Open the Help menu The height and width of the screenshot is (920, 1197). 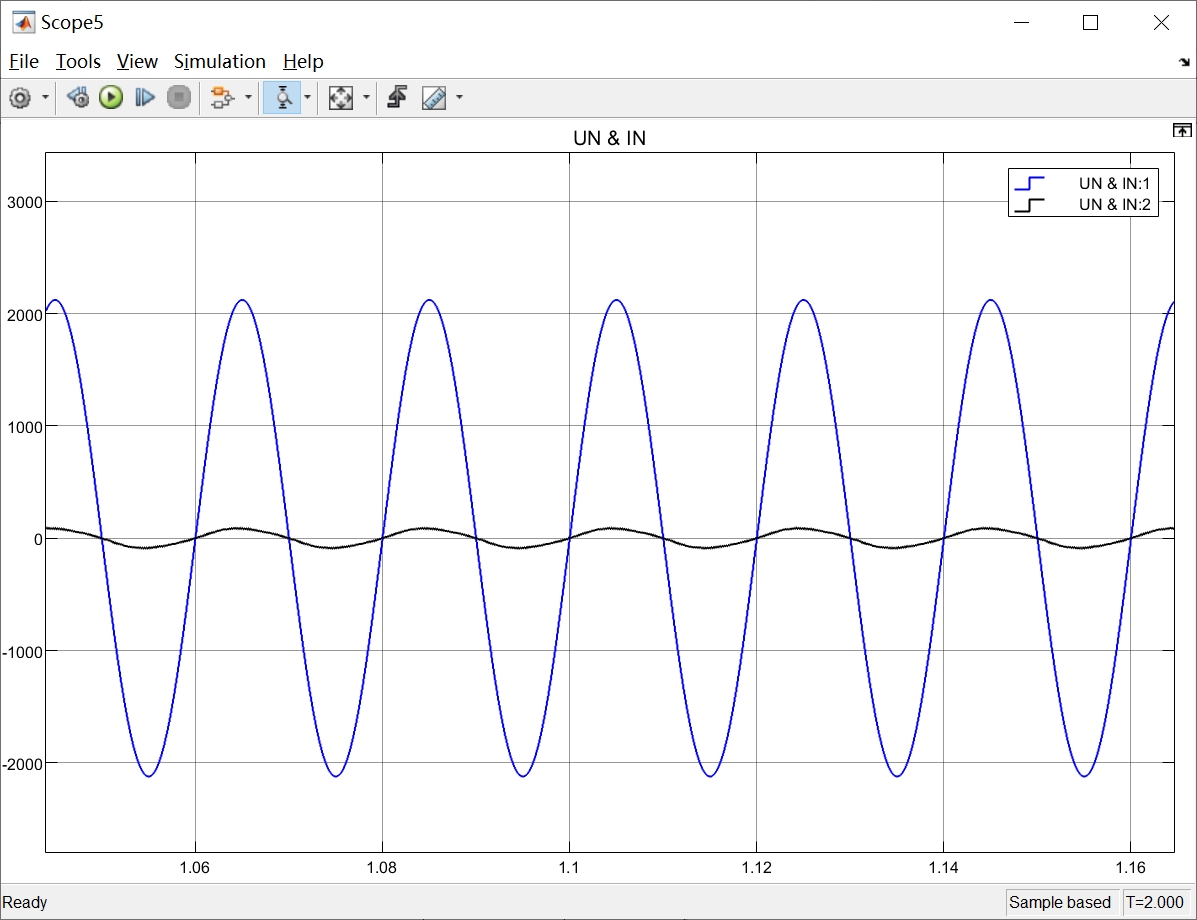pyautogui.click(x=303, y=61)
